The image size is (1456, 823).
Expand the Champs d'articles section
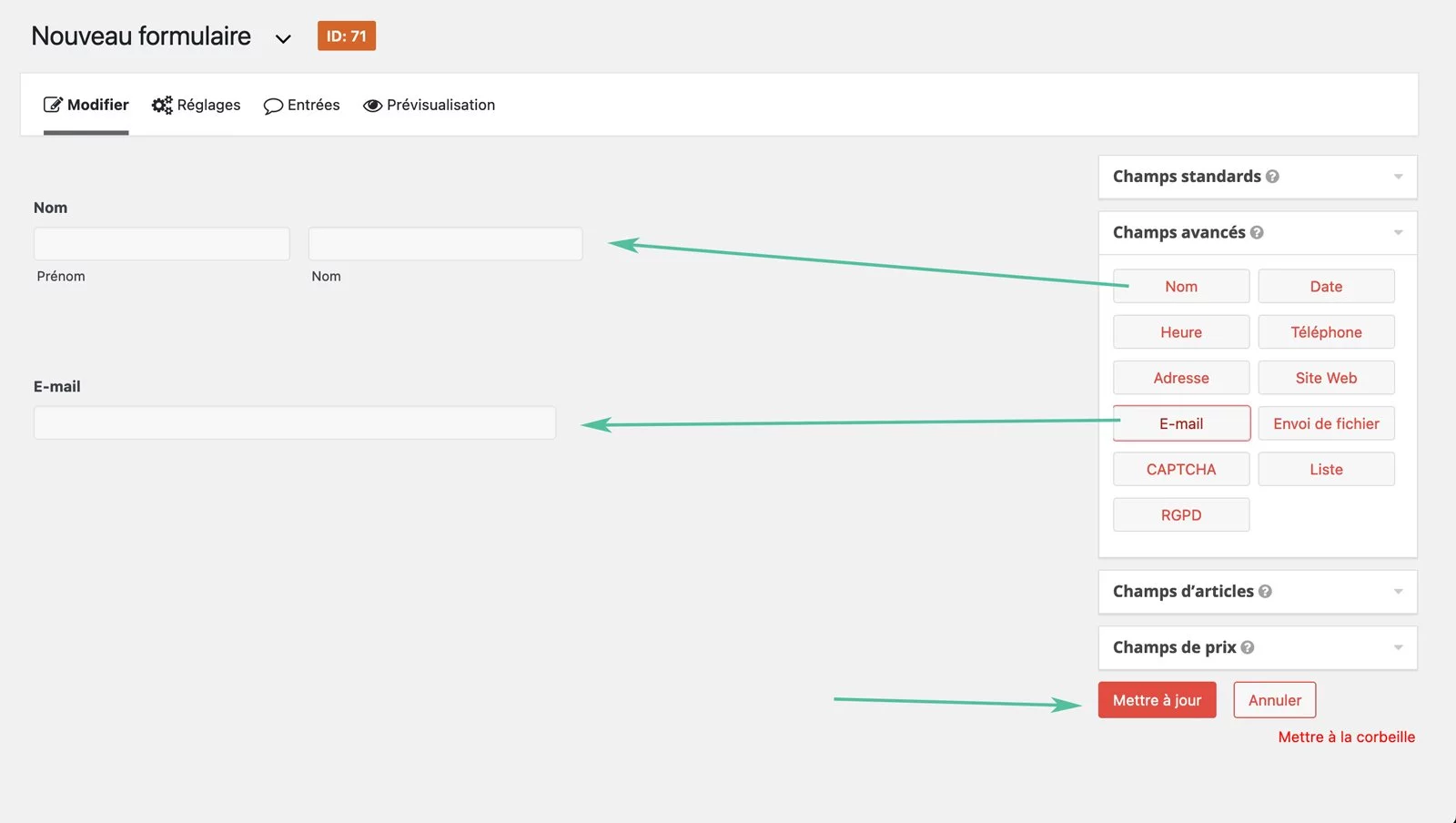click(1399, 591)
